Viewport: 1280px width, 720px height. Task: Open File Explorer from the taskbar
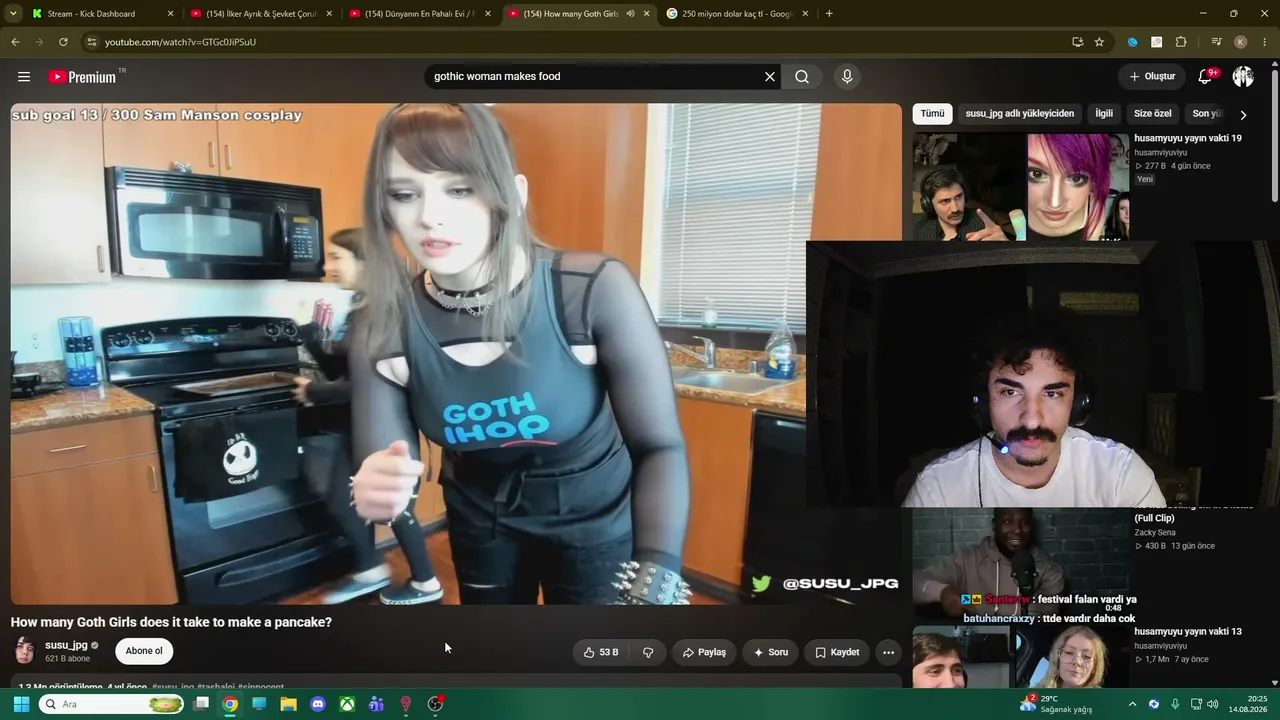click(x=289, y=704)
